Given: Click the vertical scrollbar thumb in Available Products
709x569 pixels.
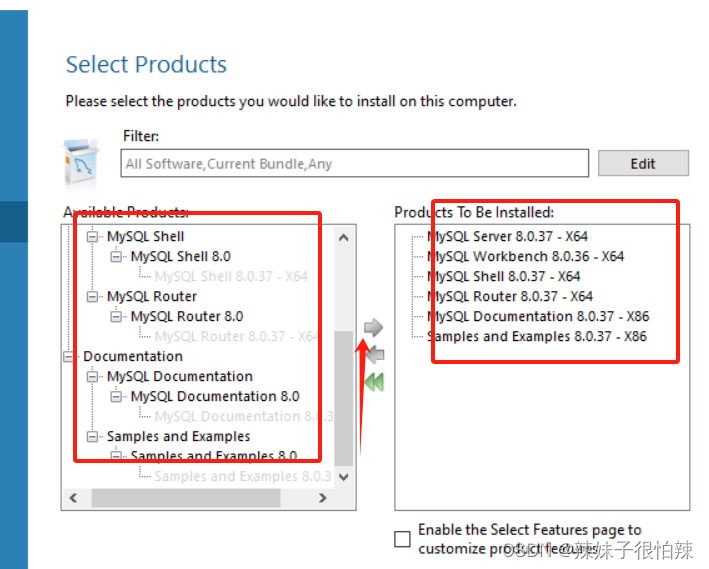Looking at the screenshot, I should [x=344, y=398].
